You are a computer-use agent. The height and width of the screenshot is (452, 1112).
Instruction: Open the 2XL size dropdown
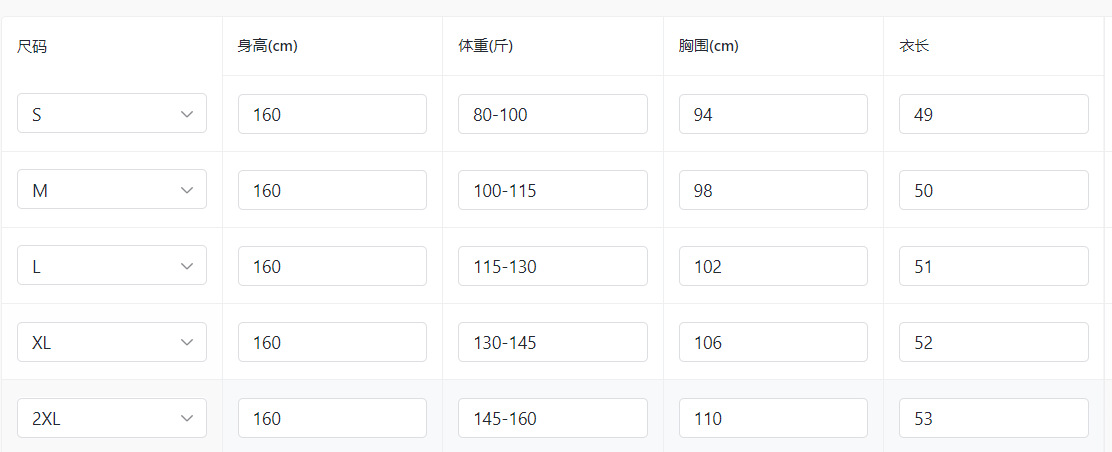point(112,418)
